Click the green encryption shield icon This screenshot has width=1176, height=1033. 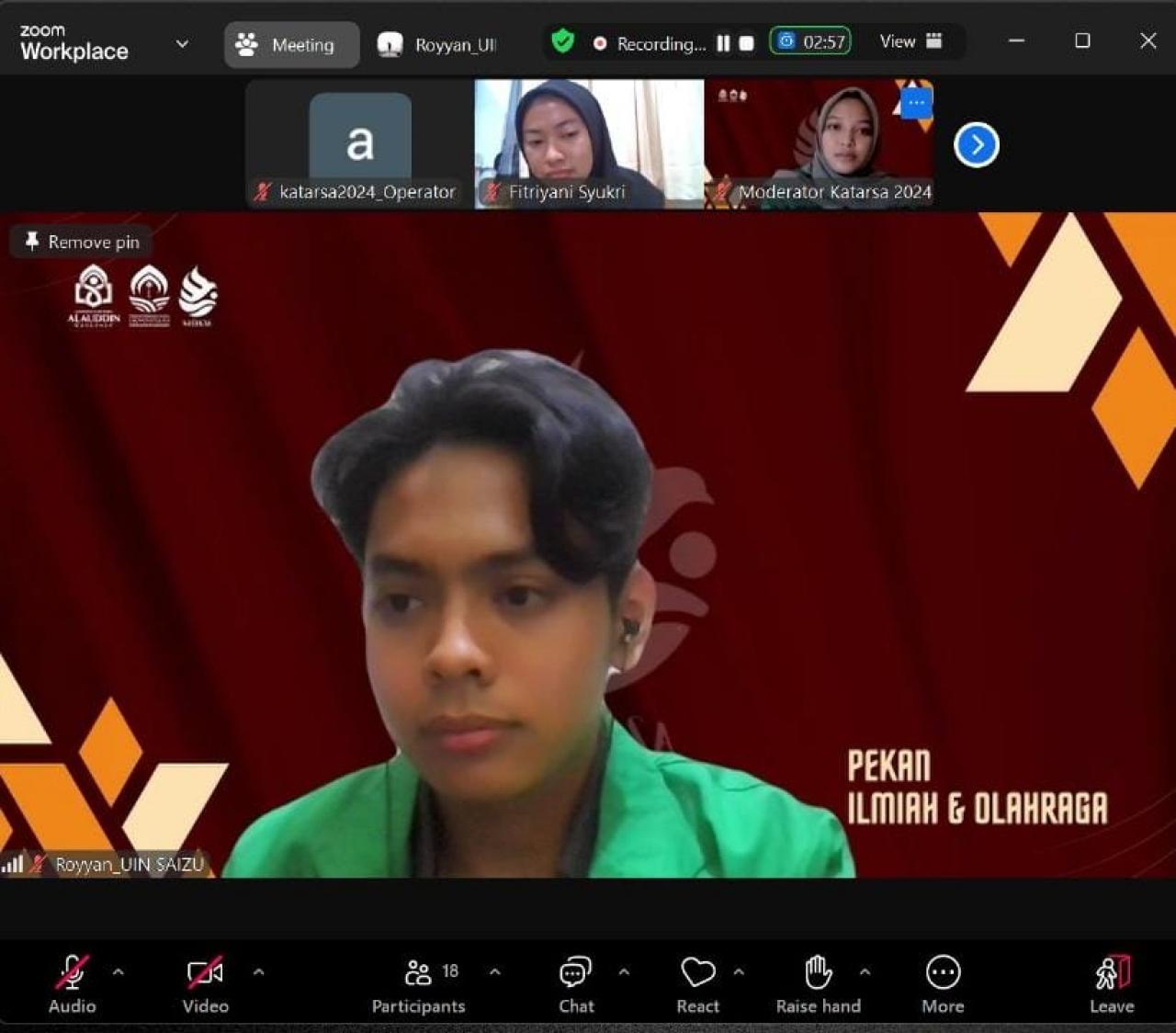[562, 41]
